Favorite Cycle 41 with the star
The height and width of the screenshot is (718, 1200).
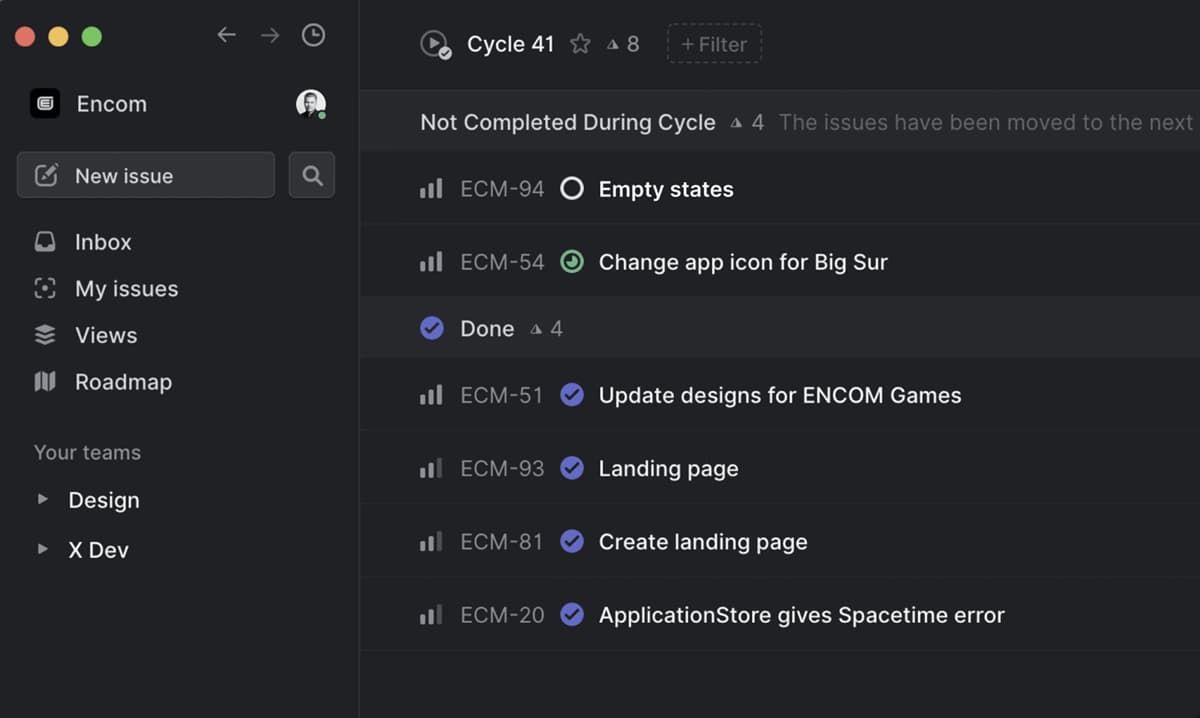point(580,44)
